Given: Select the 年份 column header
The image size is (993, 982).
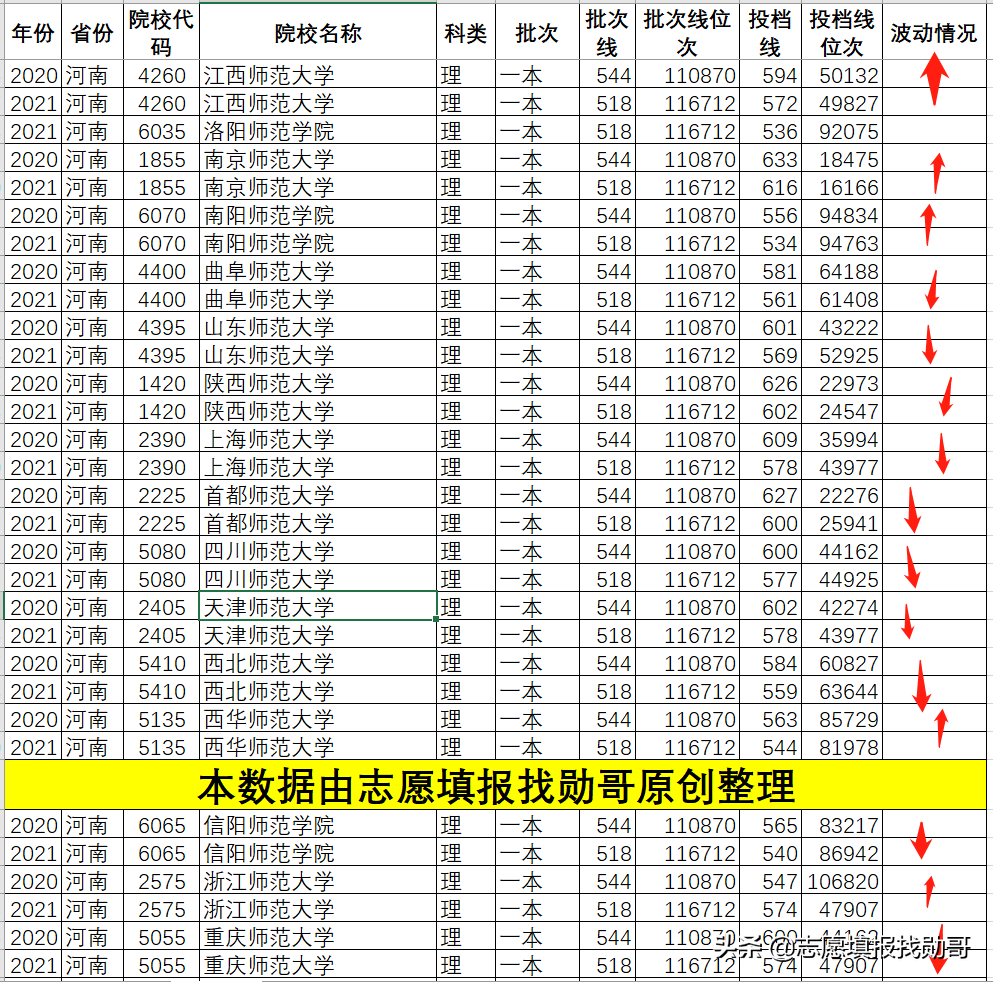Looking at the screenshot, I should [x=32, y=33].
